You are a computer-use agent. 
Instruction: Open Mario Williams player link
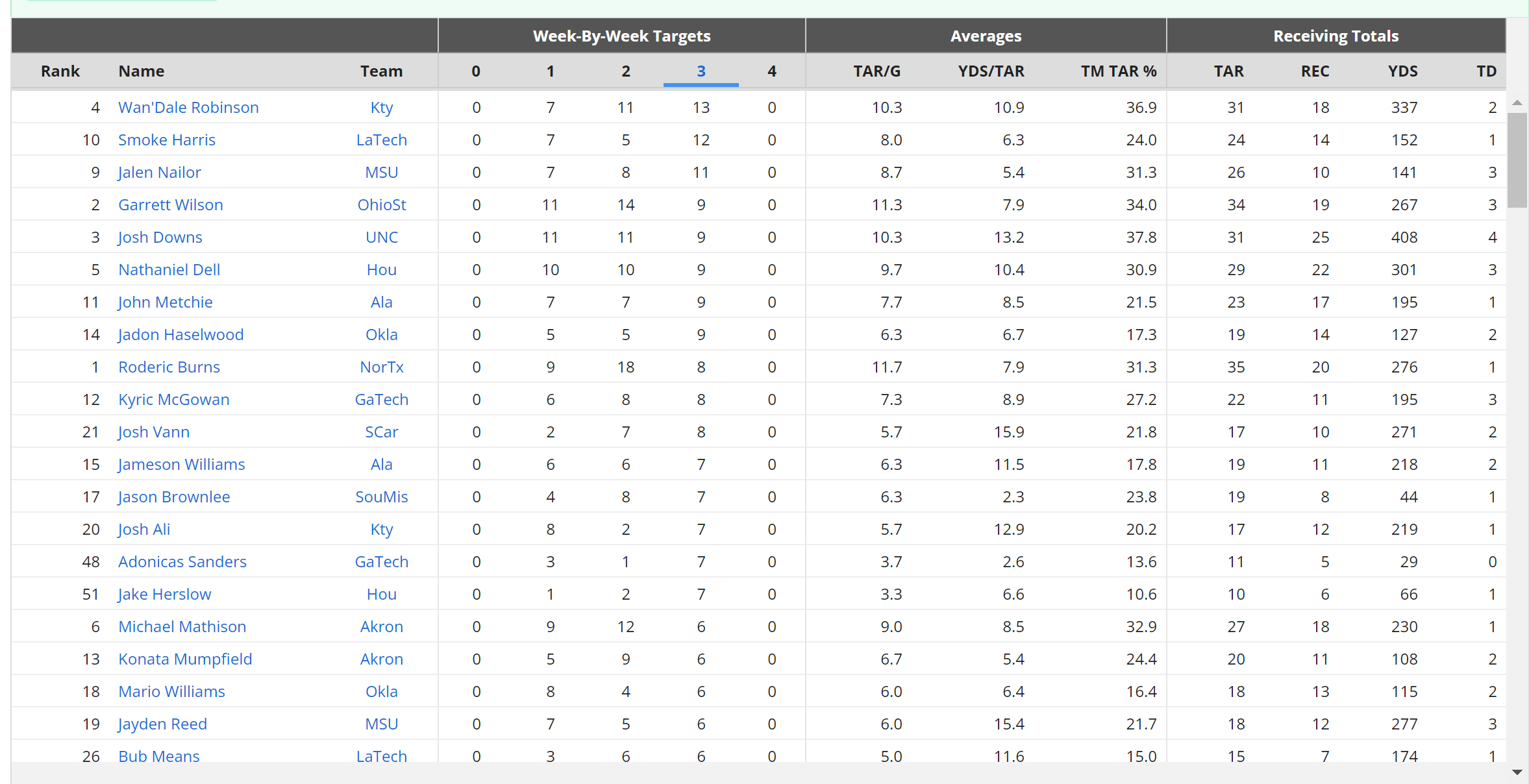[x=171, y=691]
